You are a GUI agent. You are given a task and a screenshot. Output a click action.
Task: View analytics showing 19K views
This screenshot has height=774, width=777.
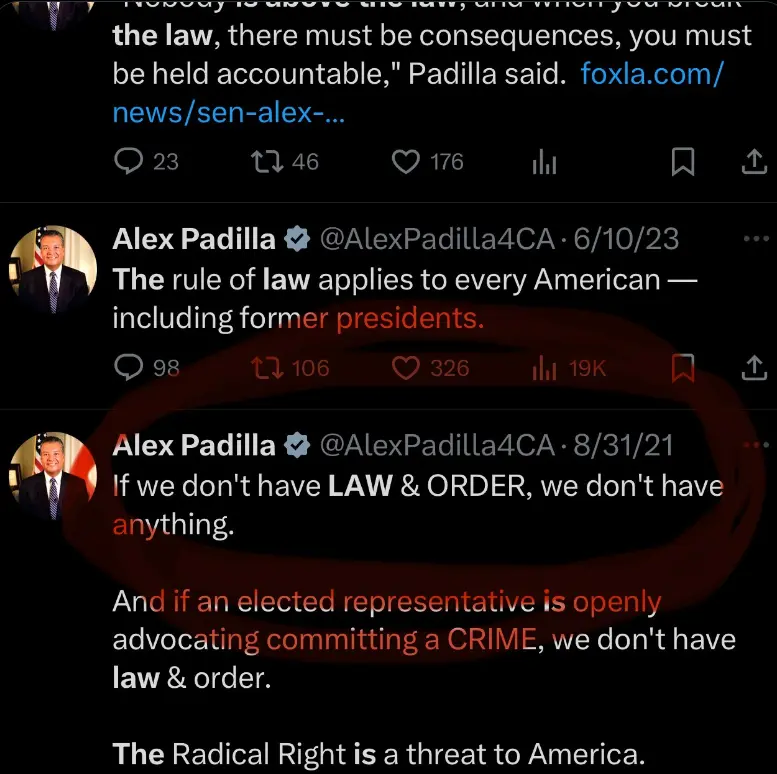coord(544,368)
